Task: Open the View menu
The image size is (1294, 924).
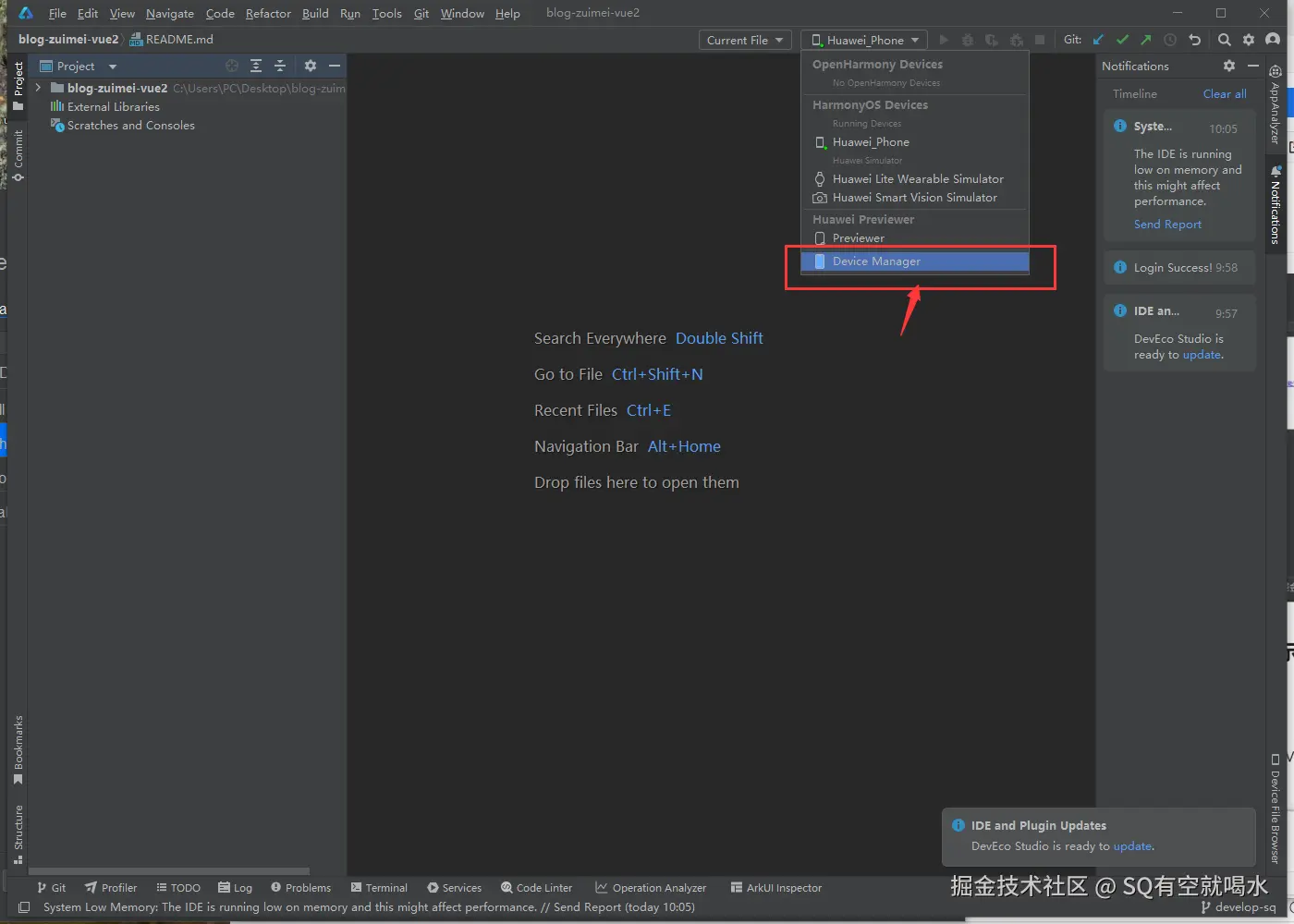Action: click(x=122, y=13)
